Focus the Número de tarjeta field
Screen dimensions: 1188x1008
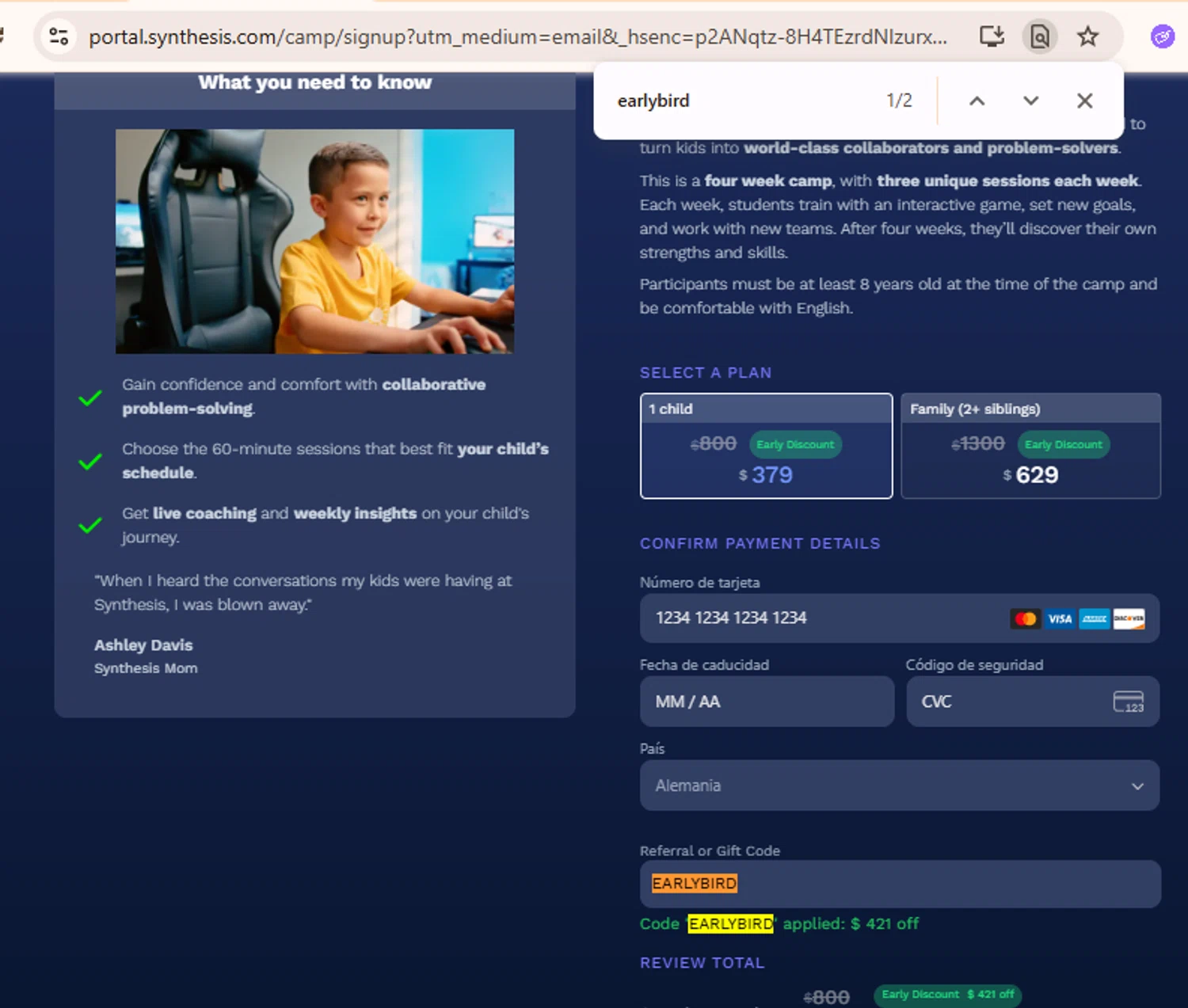(900, 618)
